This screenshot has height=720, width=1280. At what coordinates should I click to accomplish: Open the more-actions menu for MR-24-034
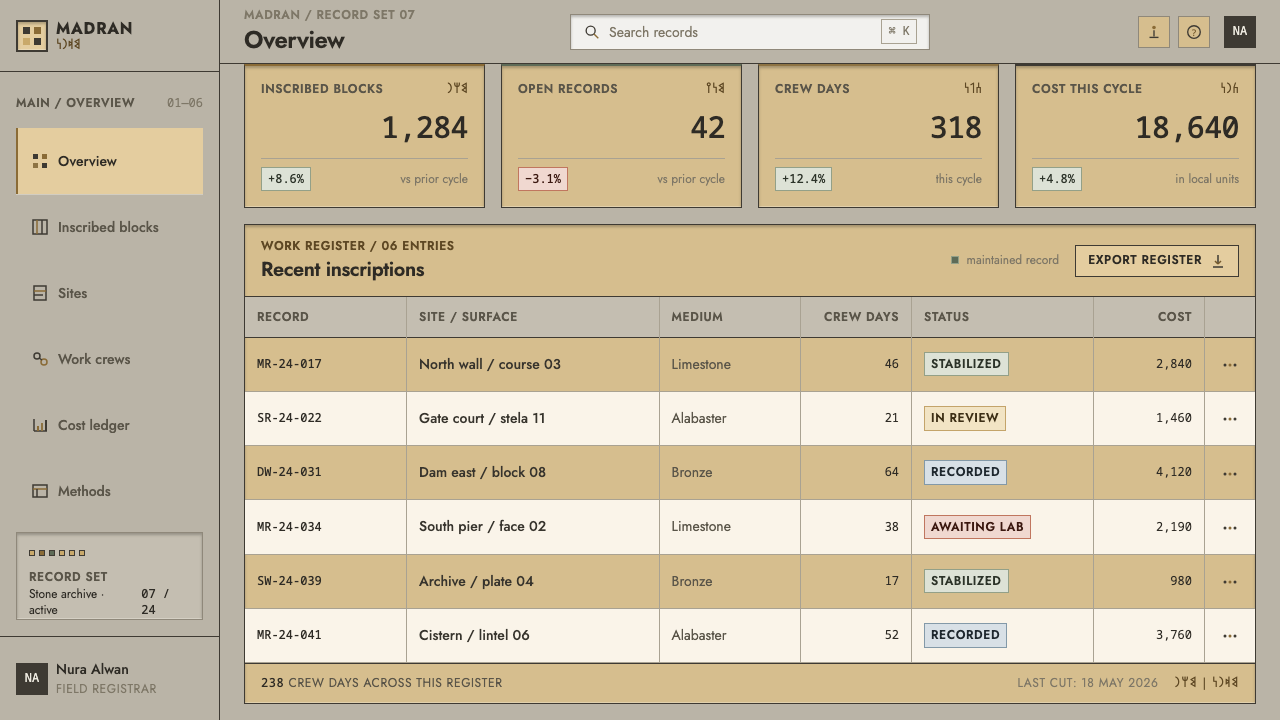coord(1230,527)
